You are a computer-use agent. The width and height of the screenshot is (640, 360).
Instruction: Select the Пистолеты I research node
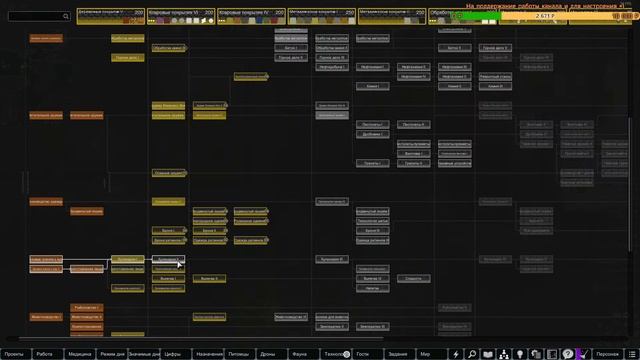[373, 124]
